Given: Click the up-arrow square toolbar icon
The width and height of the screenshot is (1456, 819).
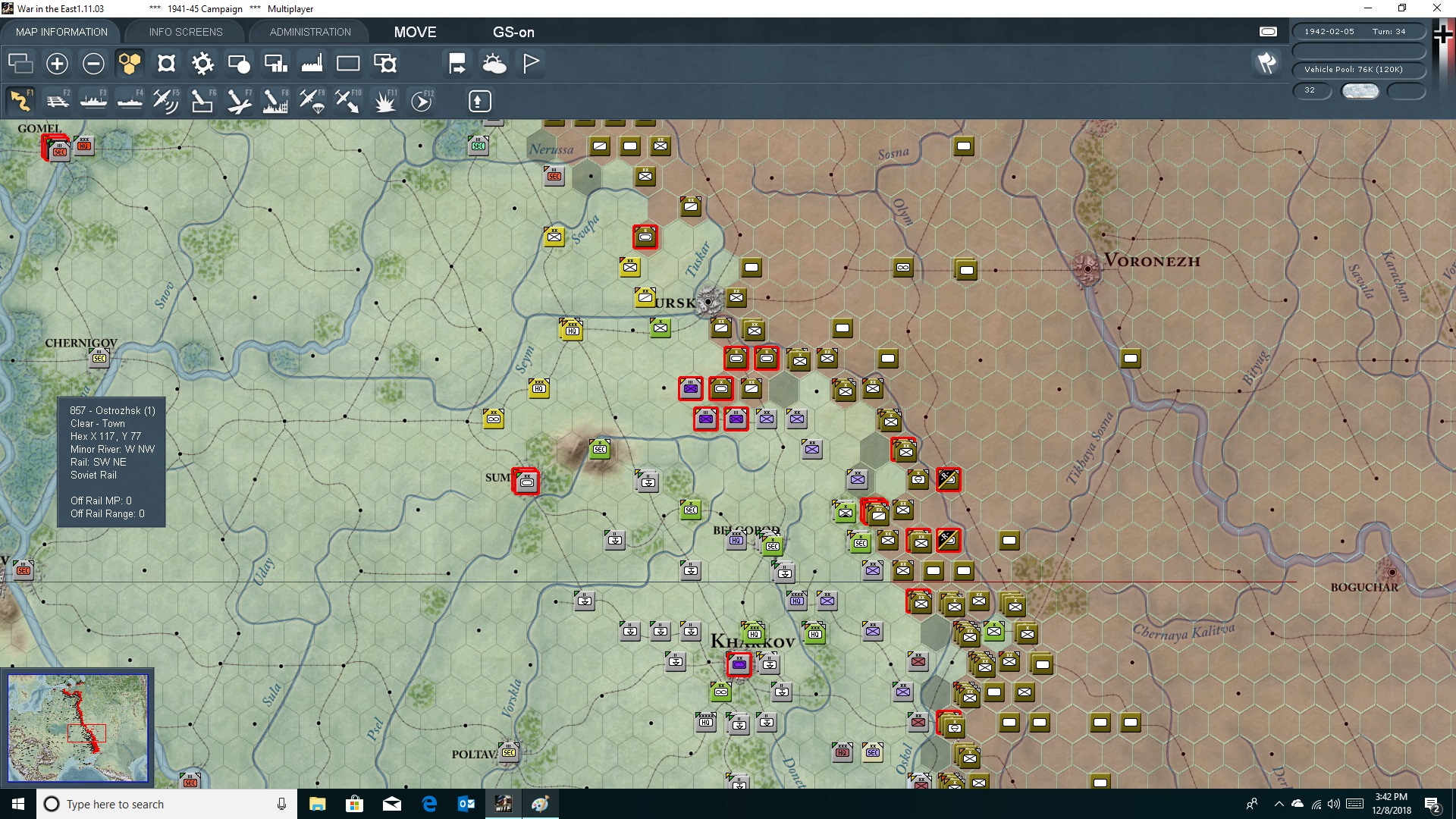Looking at the screenshot, I should 479,101.
